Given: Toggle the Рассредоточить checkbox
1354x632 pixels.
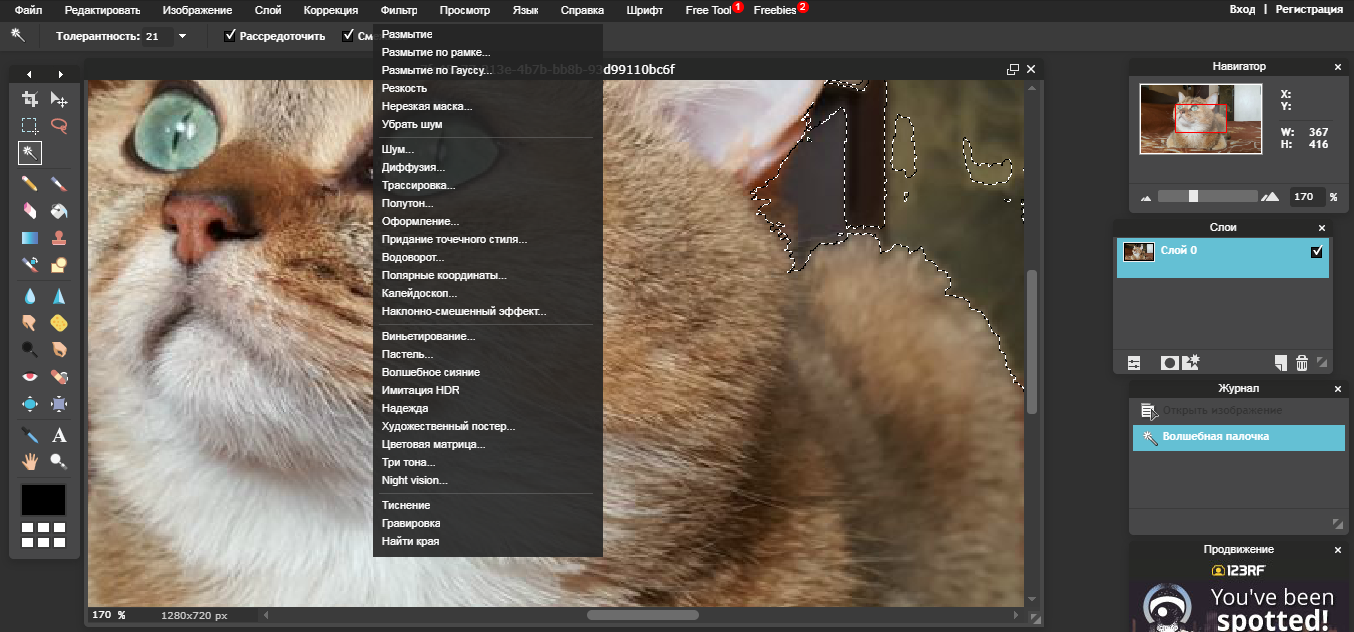Looking at the screenshot, I should [231, 36].
